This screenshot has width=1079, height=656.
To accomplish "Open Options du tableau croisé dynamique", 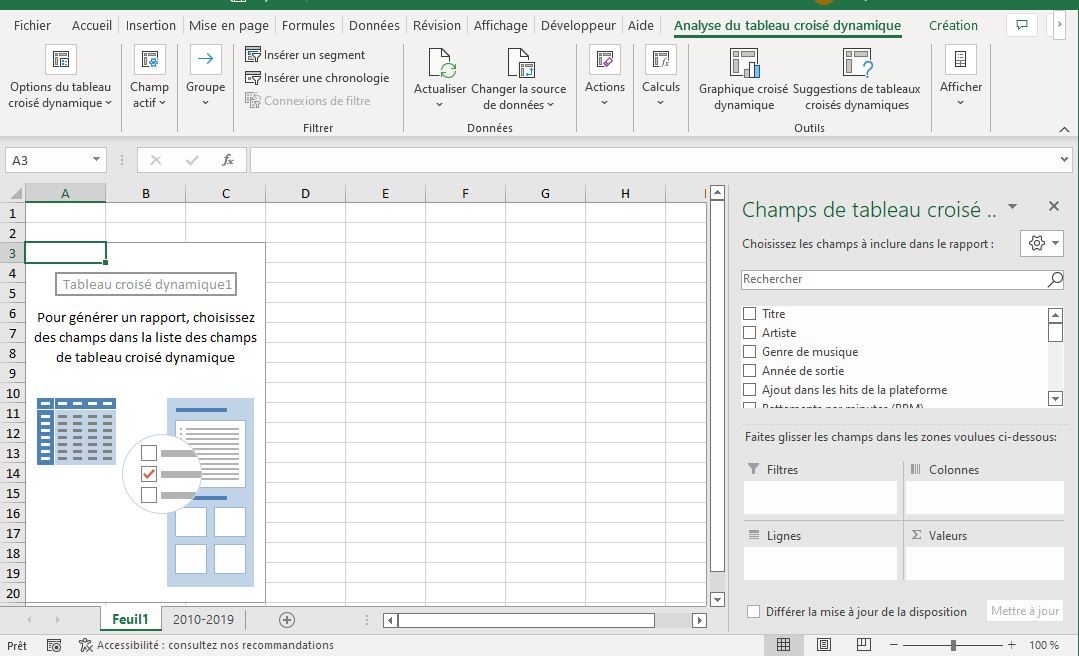I will coord(61,77).
